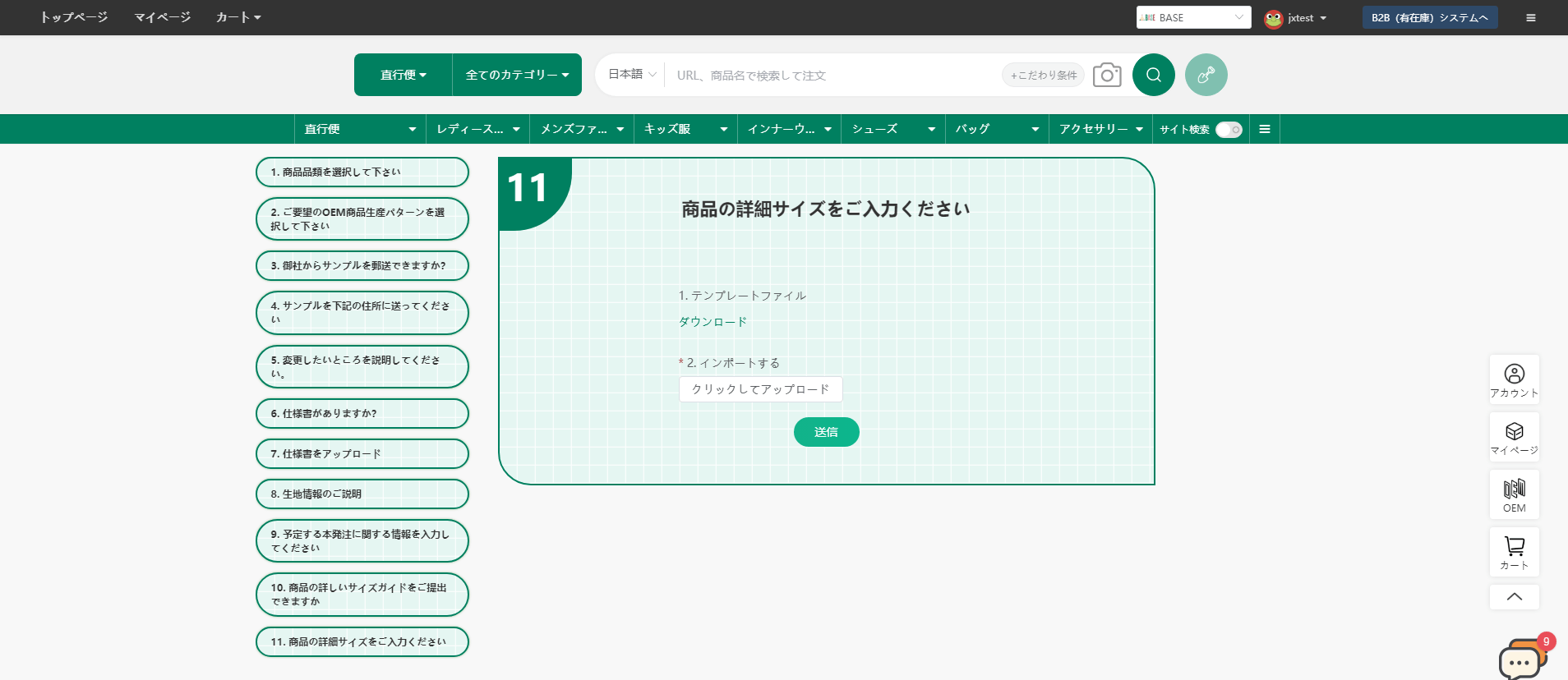Click the URL/product name search field
The height and width of the screenshot is (680, 1568).
click(834, 76)
